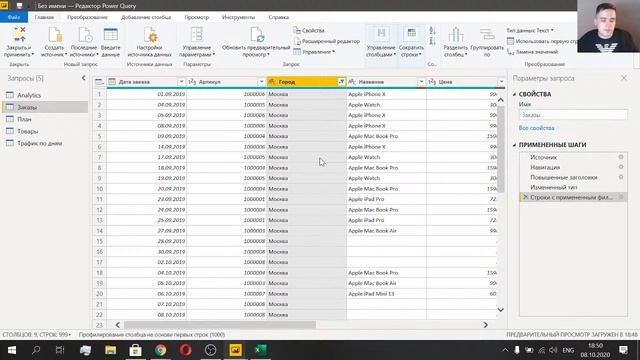Click Enter Data icon
640x360 pixels.
point(110,35)
